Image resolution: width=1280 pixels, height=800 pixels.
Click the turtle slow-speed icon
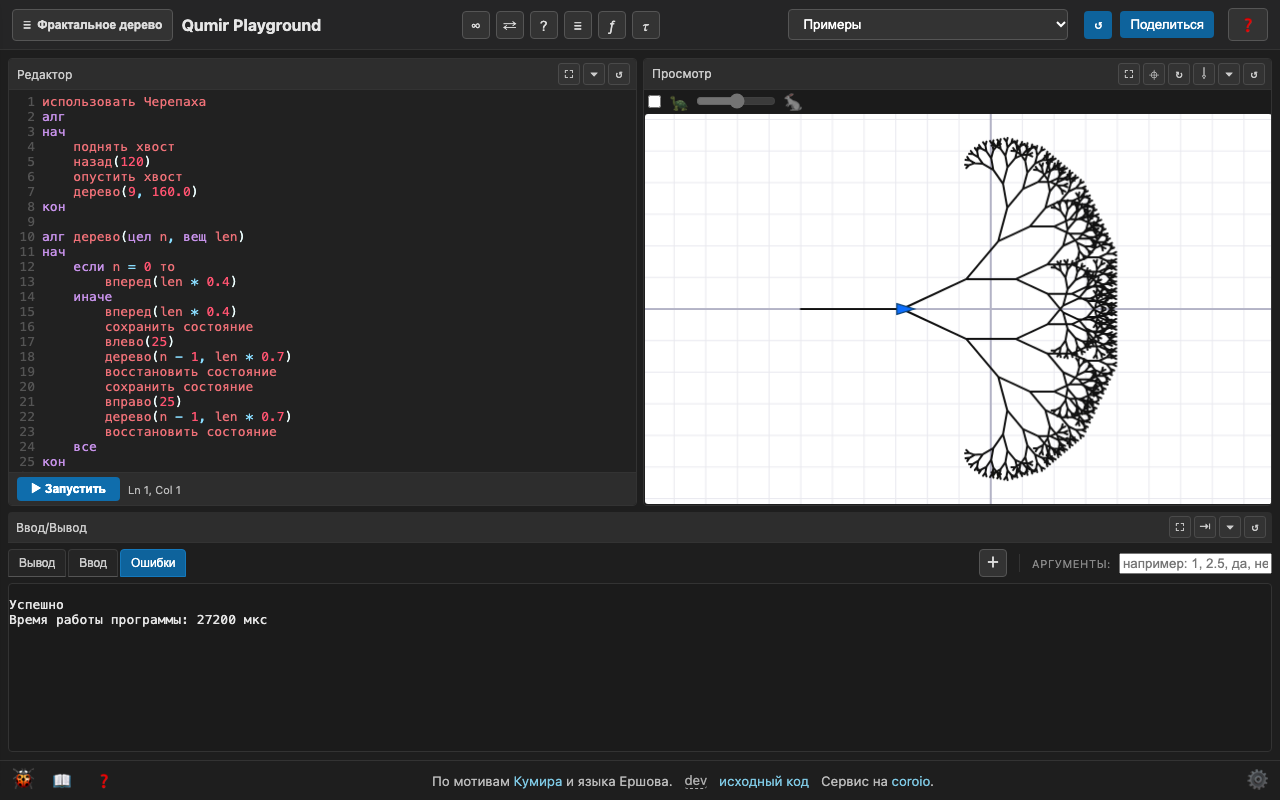tap(679, 102)
